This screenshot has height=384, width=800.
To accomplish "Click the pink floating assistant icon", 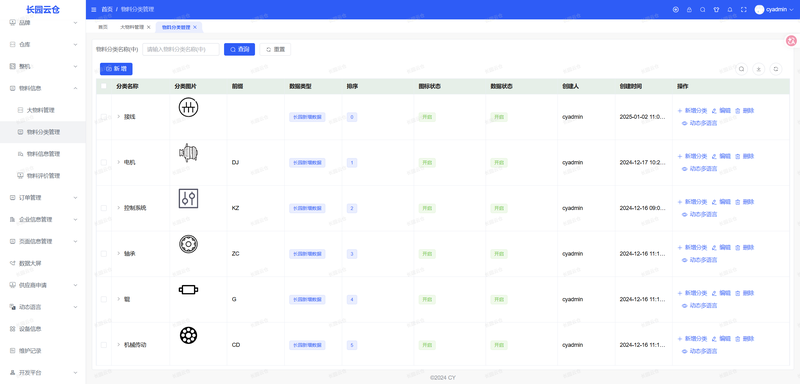I will click(791, 41).
